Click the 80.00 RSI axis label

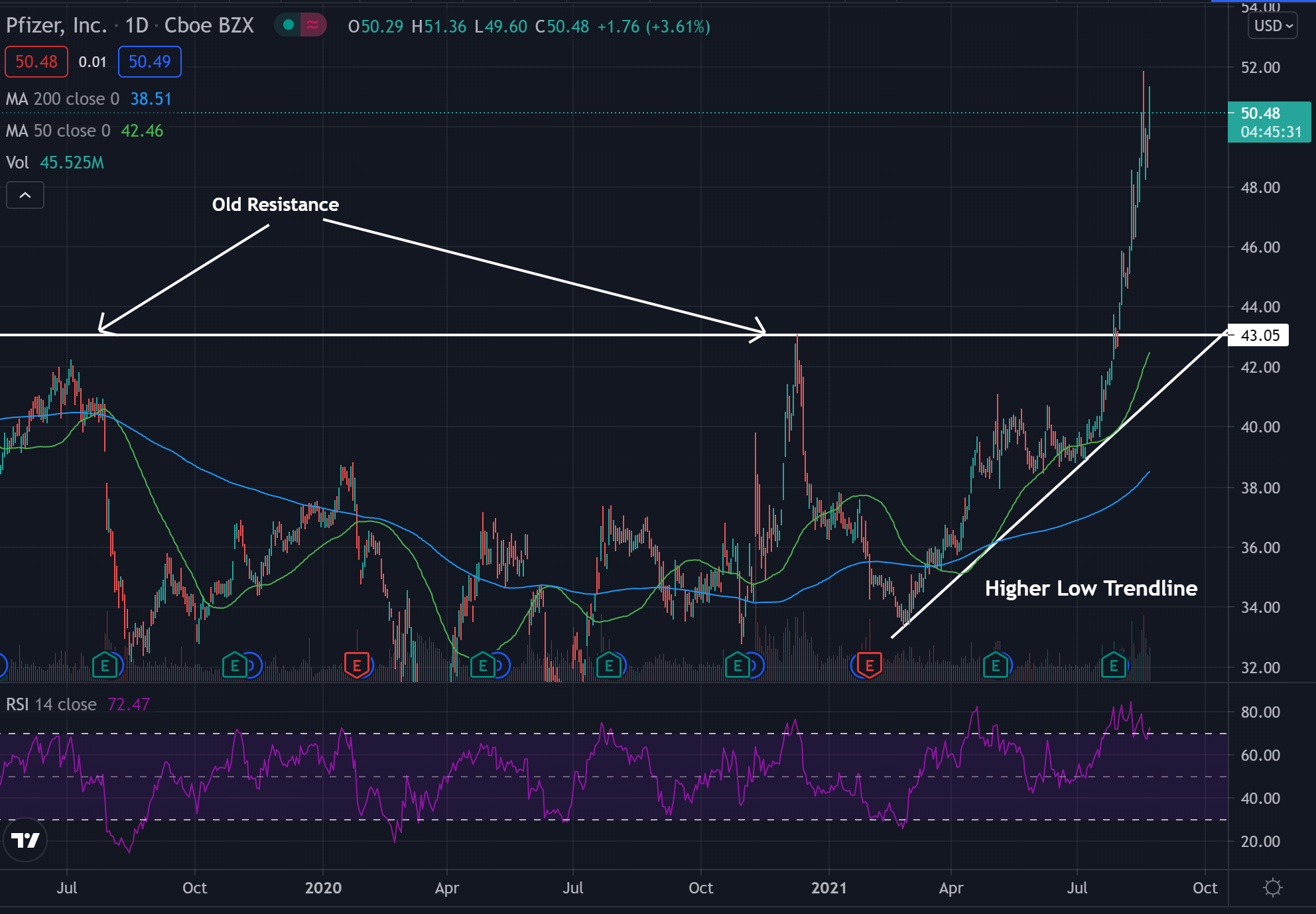click(1260, 712)
